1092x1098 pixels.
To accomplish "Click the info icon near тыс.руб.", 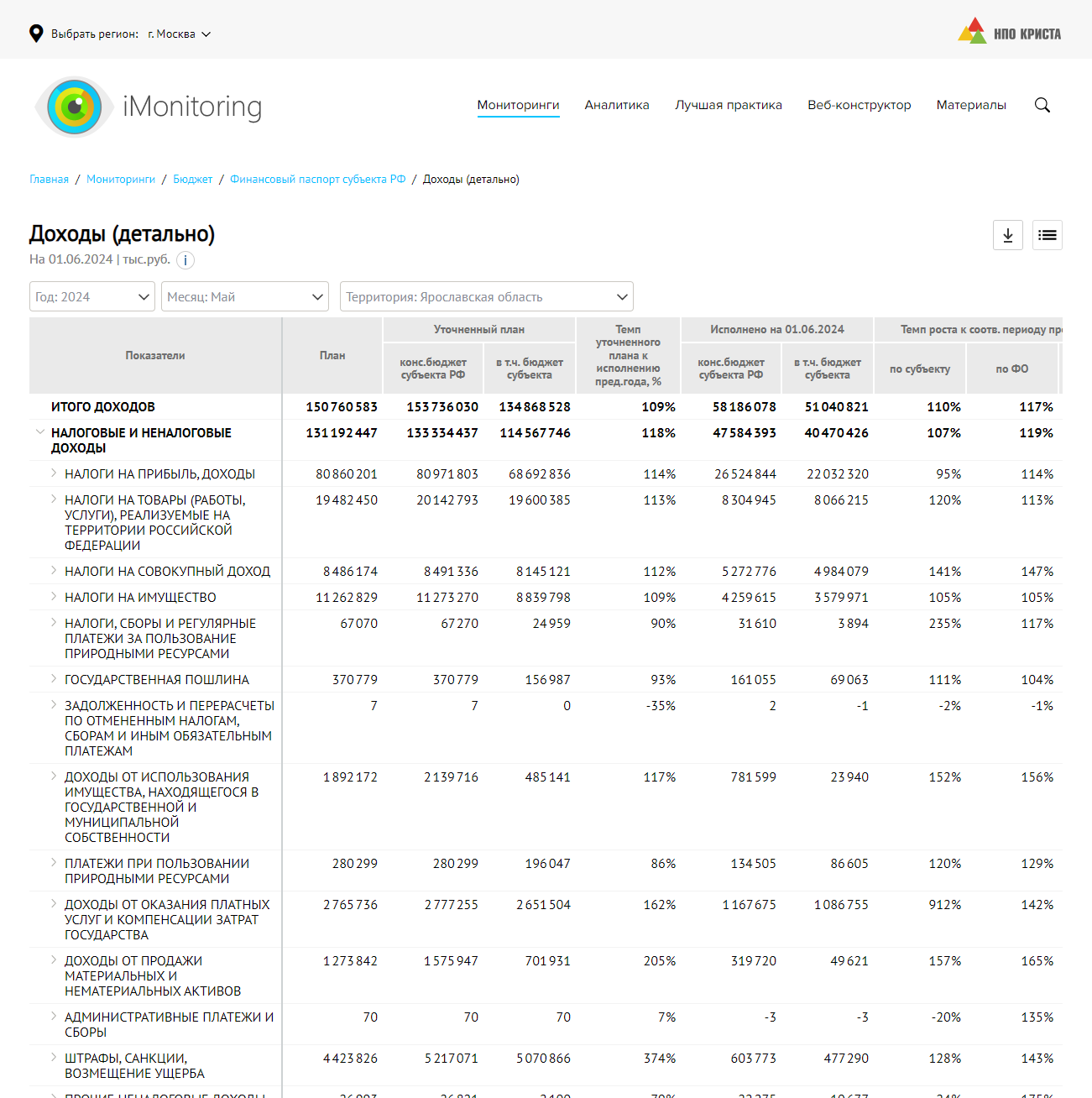I will point(185,260).
